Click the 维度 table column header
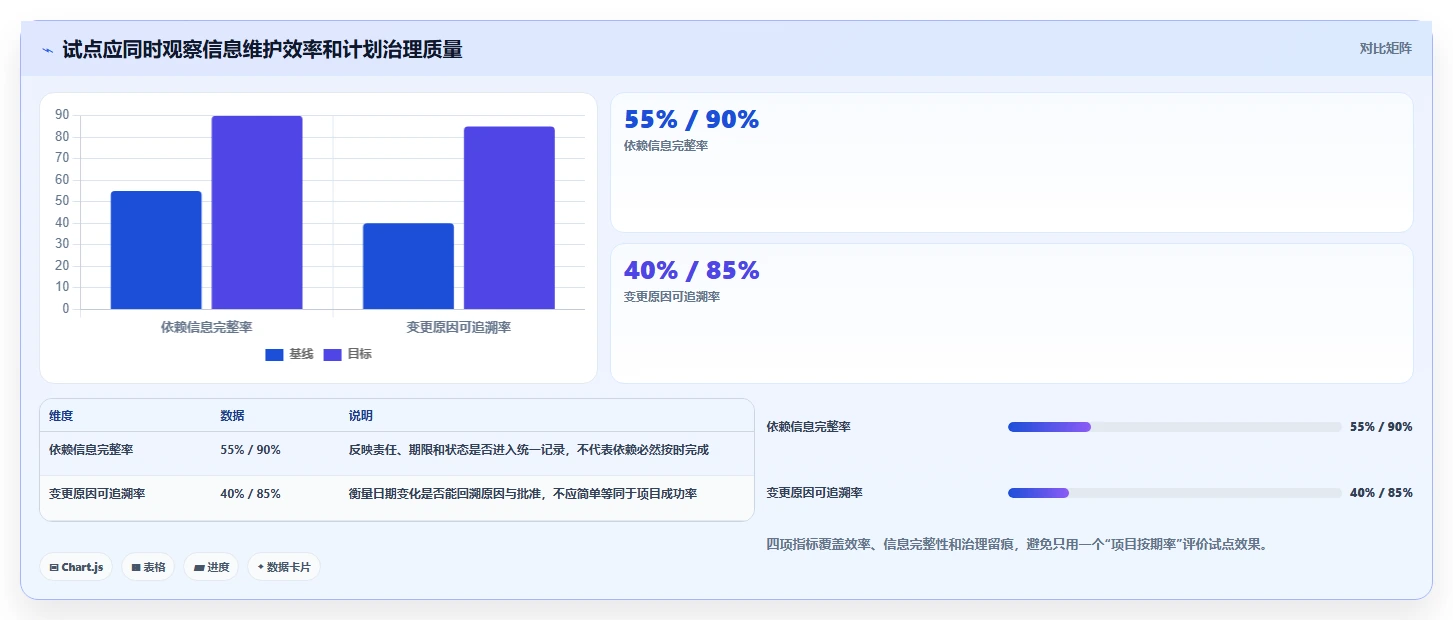Image resolution: width=1453 pixels, height=620 pixels. coord(61,416)
